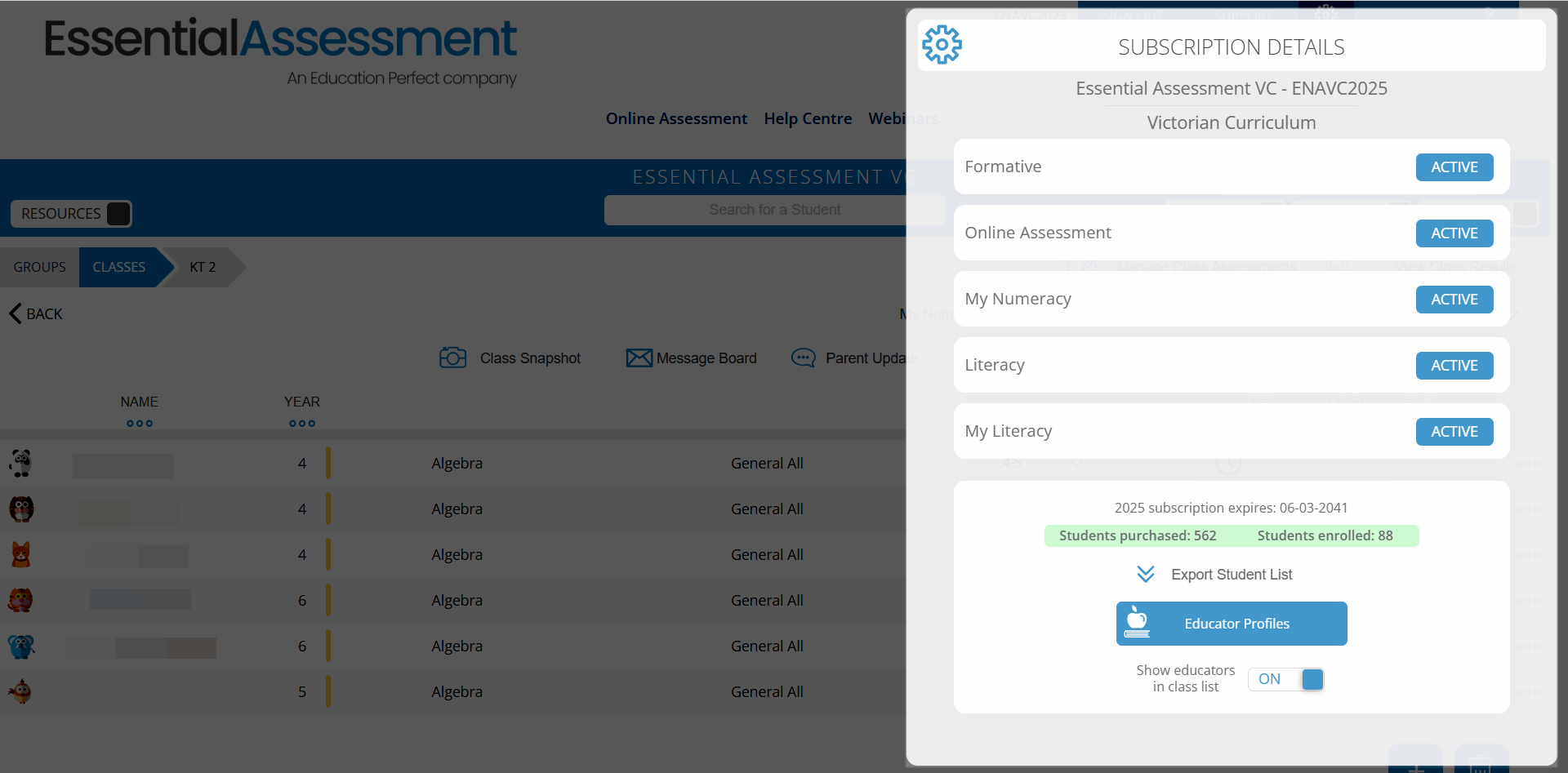This screenshot has width=1568, height=773.
Task: Open the NAME column options dots
Action: [x=140, y=424]
